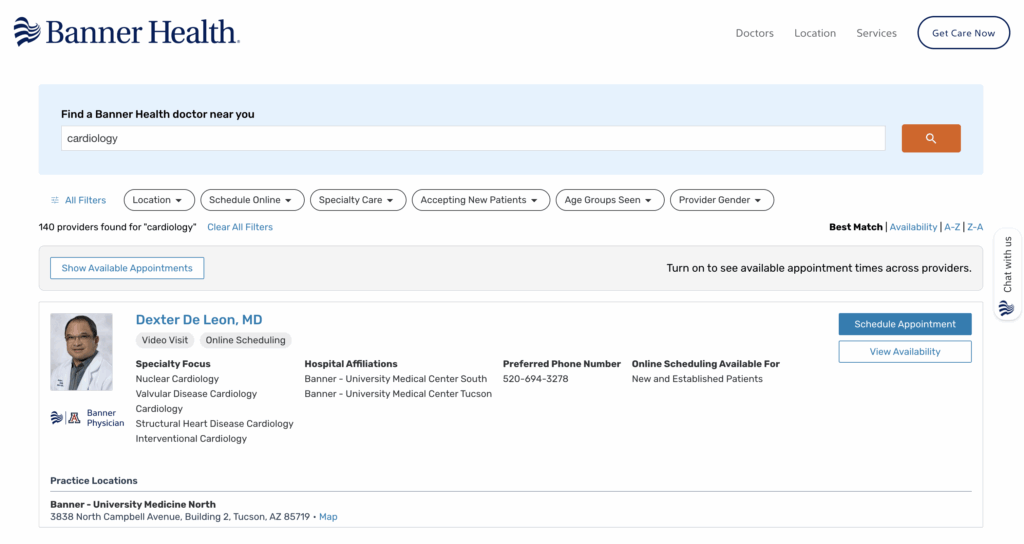Open Location in top navigation

coord(814,33)
